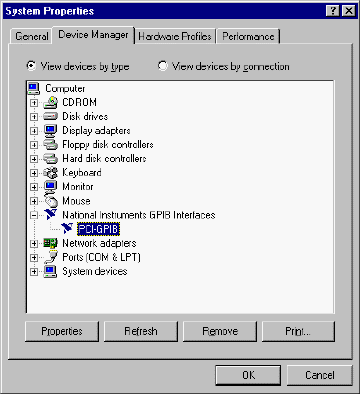Viewport: 360px width, 394px height.
Task: Expand the Disk drives node
Action: (34, 117)
